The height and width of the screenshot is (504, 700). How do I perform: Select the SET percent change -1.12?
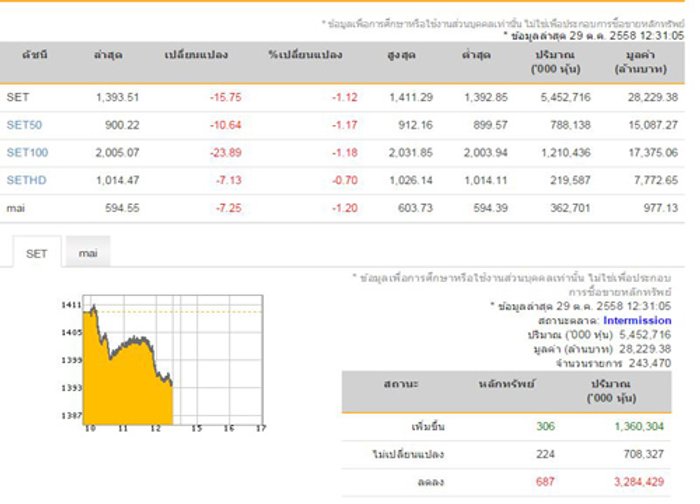pos(344,97)
